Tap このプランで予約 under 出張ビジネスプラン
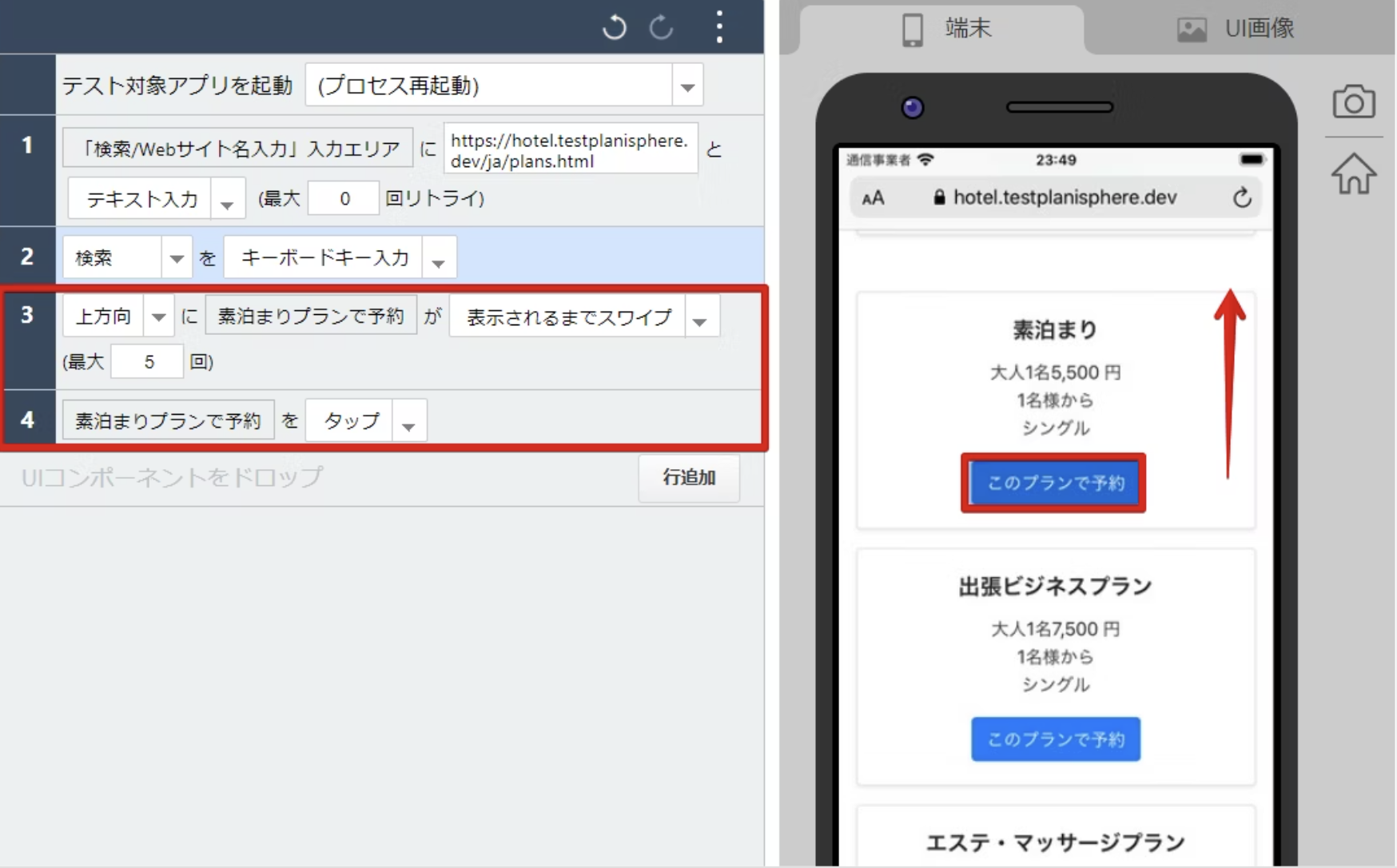The width and height of the screenshot is (1397, 868). (1055, 739)
